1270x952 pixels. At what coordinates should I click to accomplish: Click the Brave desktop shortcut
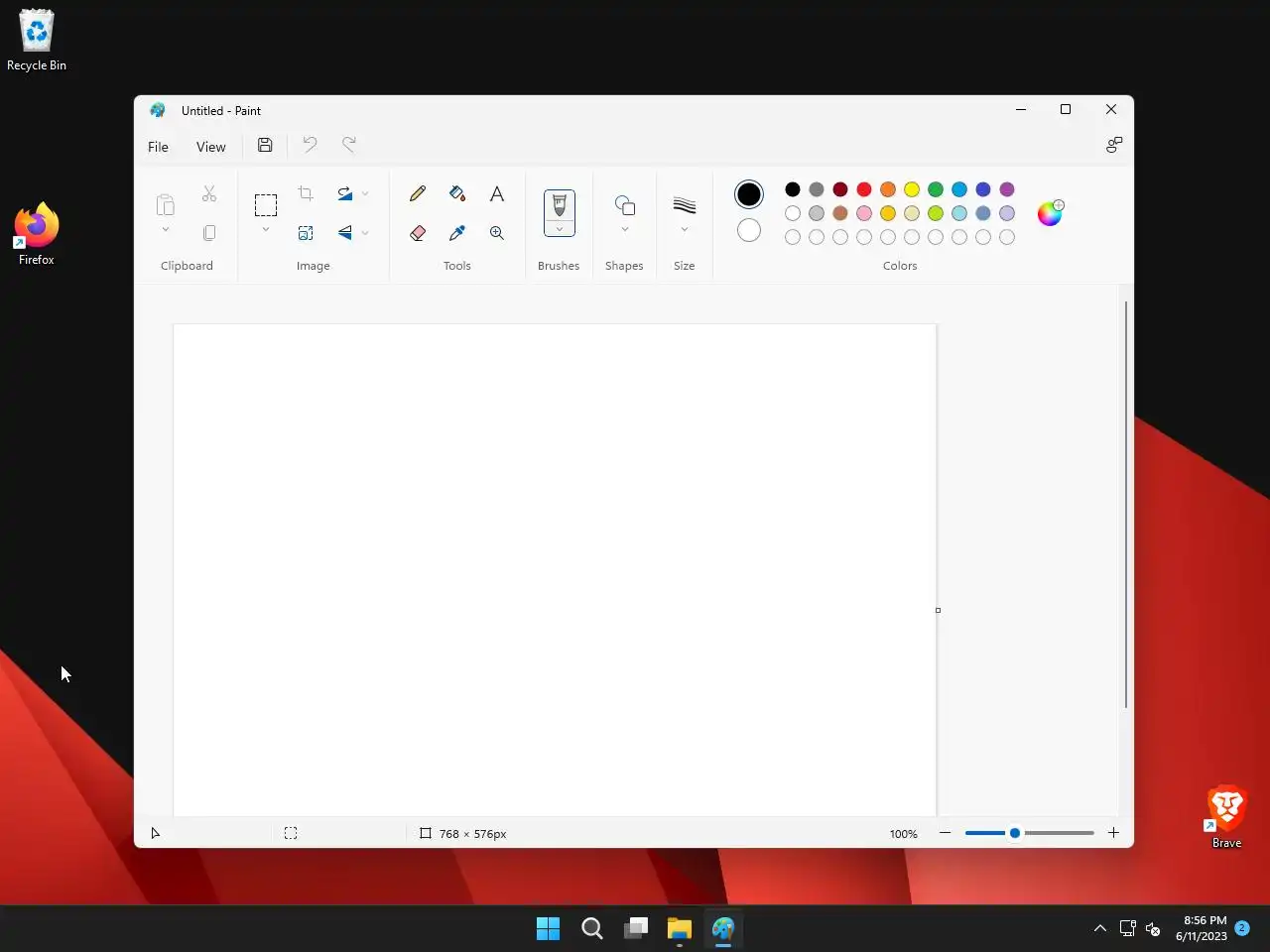click(1226, 817)
